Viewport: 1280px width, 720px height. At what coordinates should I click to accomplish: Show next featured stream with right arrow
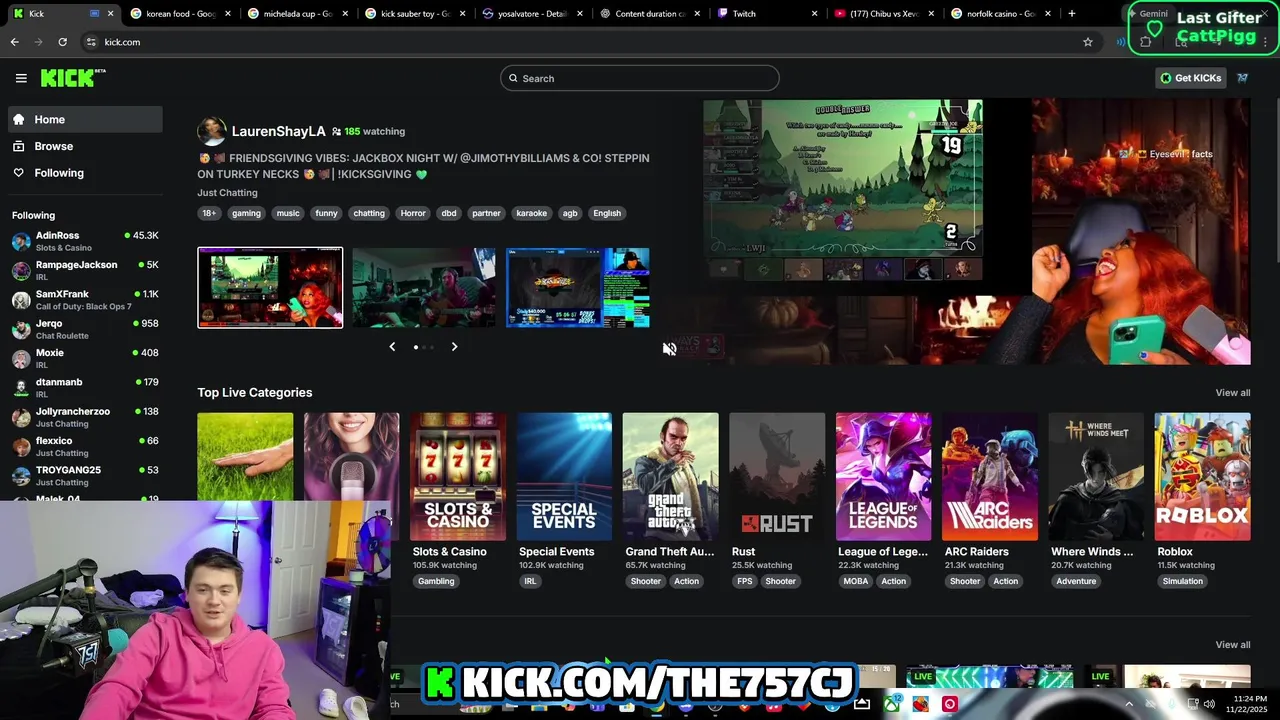coord(454,347)
